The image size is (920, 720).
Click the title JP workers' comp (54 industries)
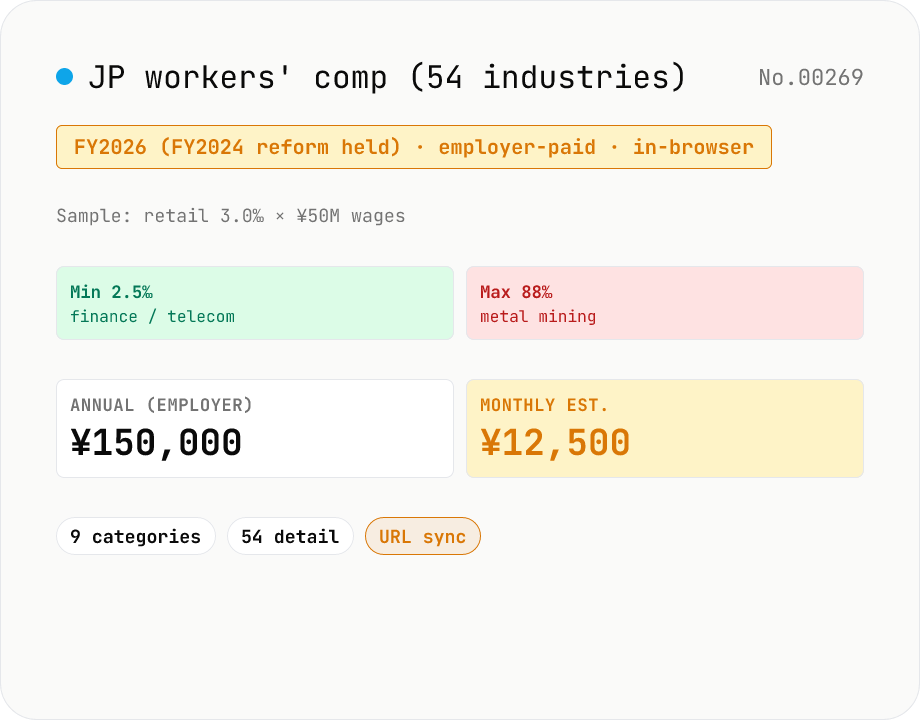point(387,77)
